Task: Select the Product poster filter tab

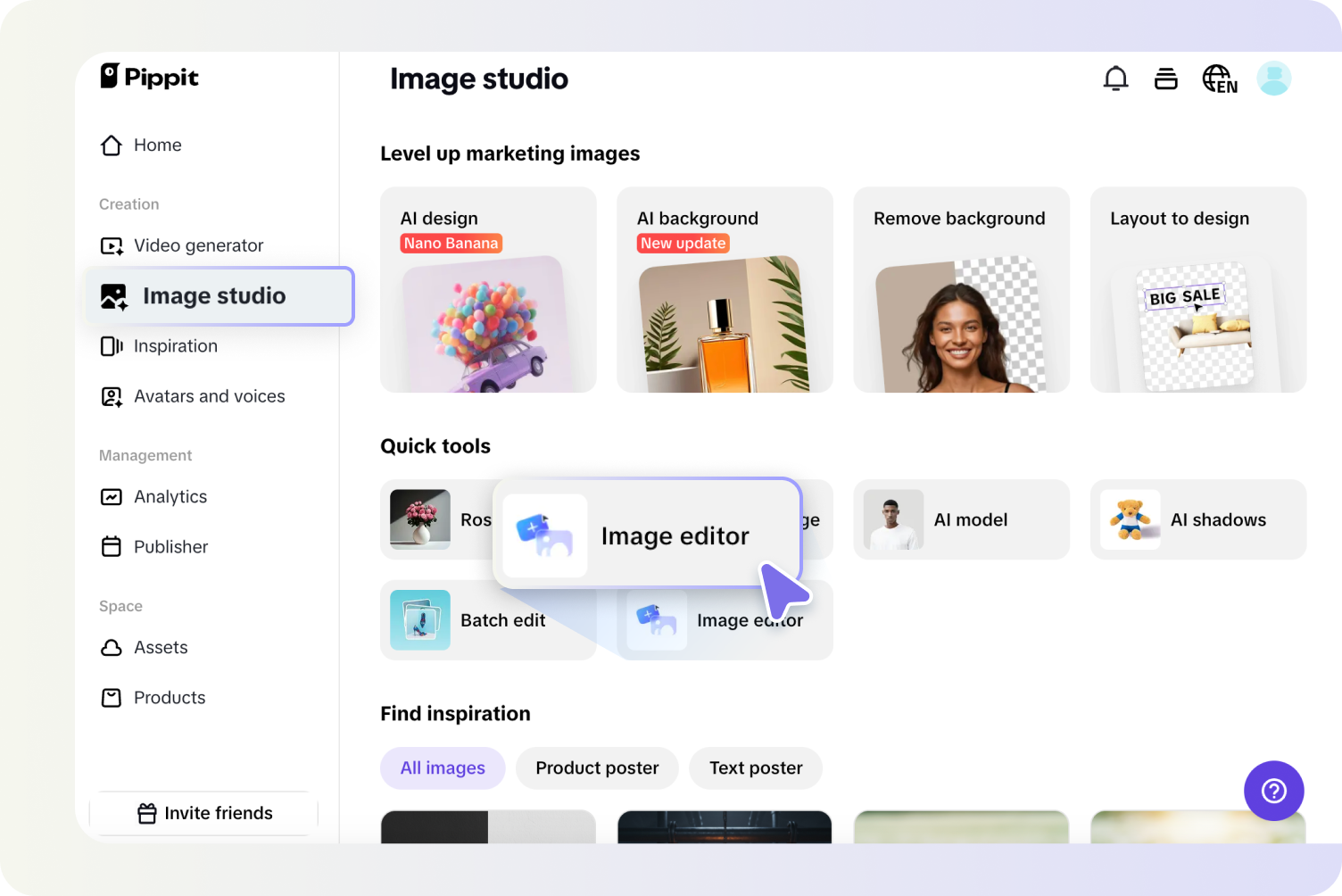Action: tap(597, 768)
